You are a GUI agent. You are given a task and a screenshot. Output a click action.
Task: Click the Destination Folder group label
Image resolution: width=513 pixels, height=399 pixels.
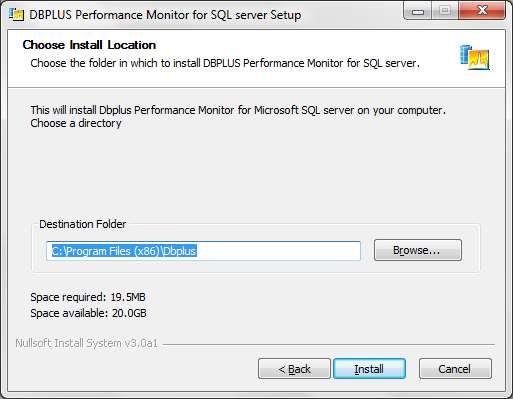coord(83,224)
